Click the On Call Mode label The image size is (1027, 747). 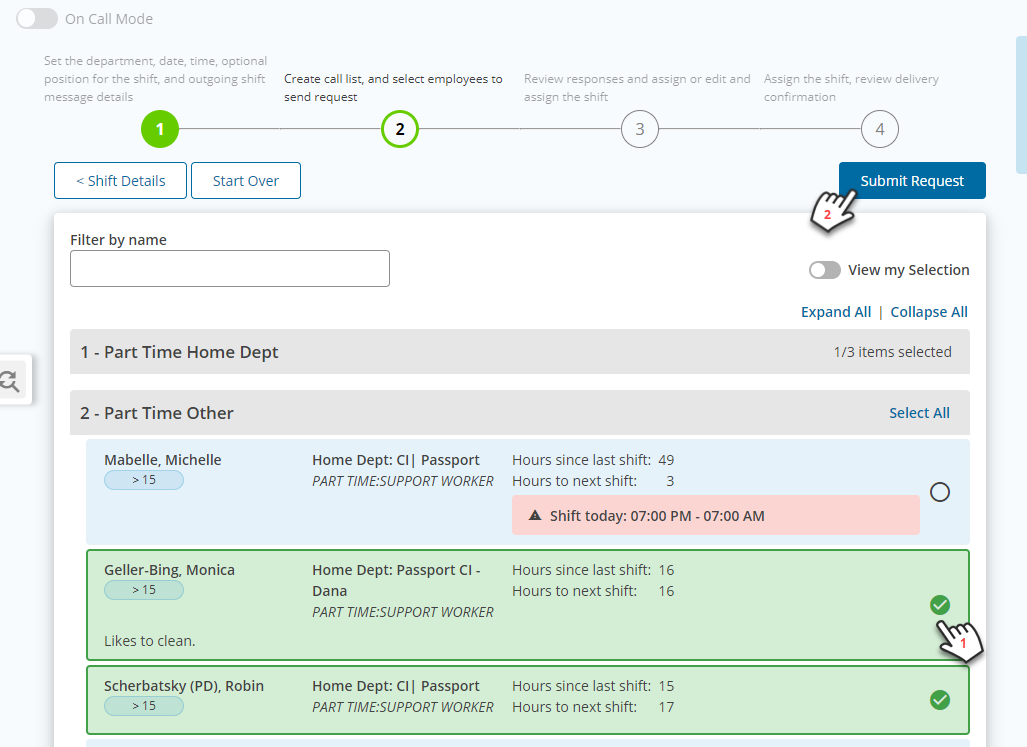tap(109, 19)
